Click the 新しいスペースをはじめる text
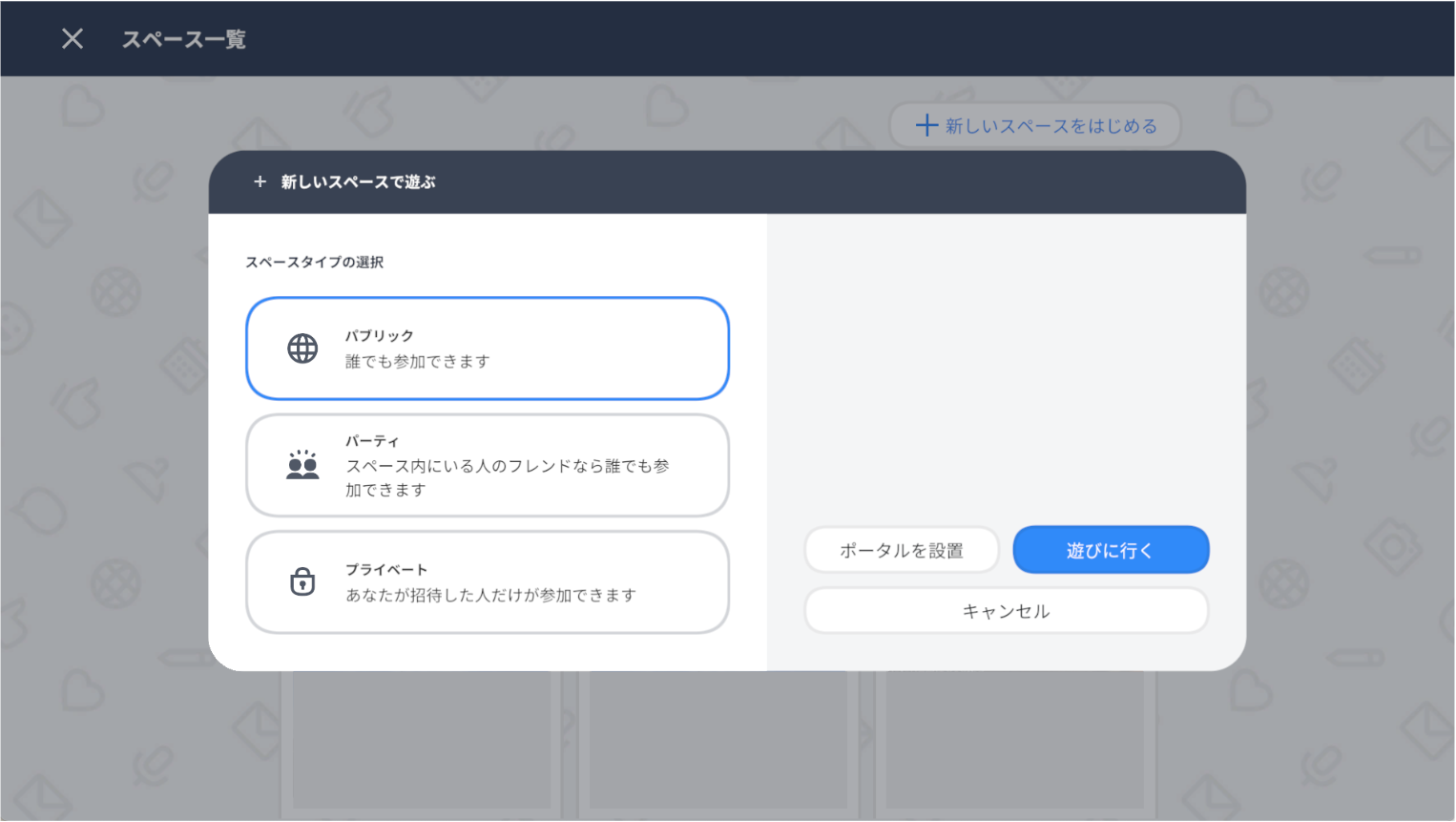 (1050, 126)
